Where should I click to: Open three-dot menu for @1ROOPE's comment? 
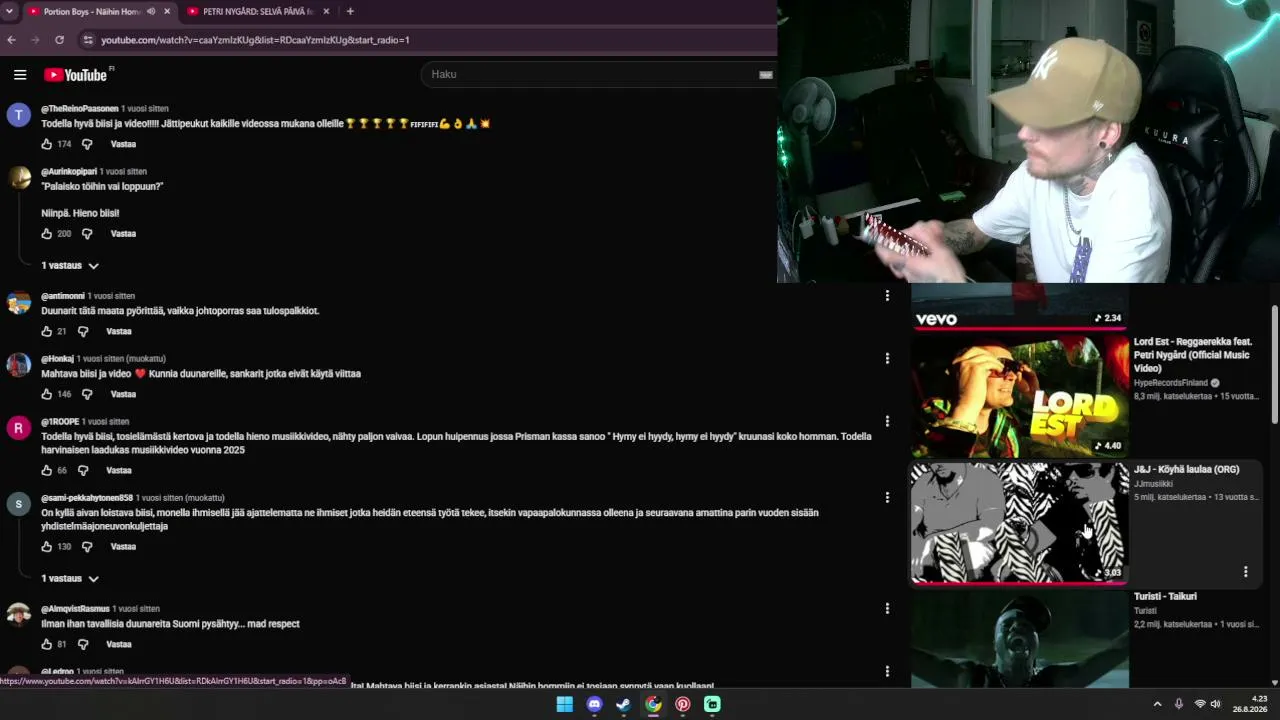(x=887, y=421)
